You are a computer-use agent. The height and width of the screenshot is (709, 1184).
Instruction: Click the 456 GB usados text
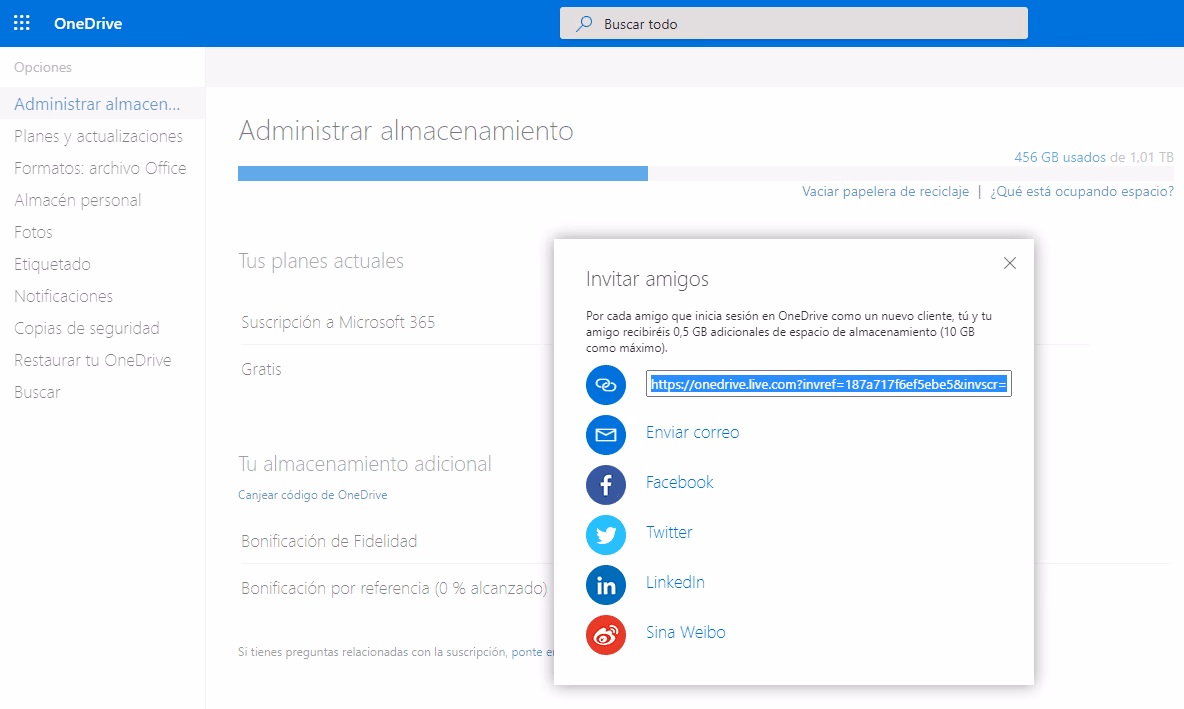[1059, 157]
